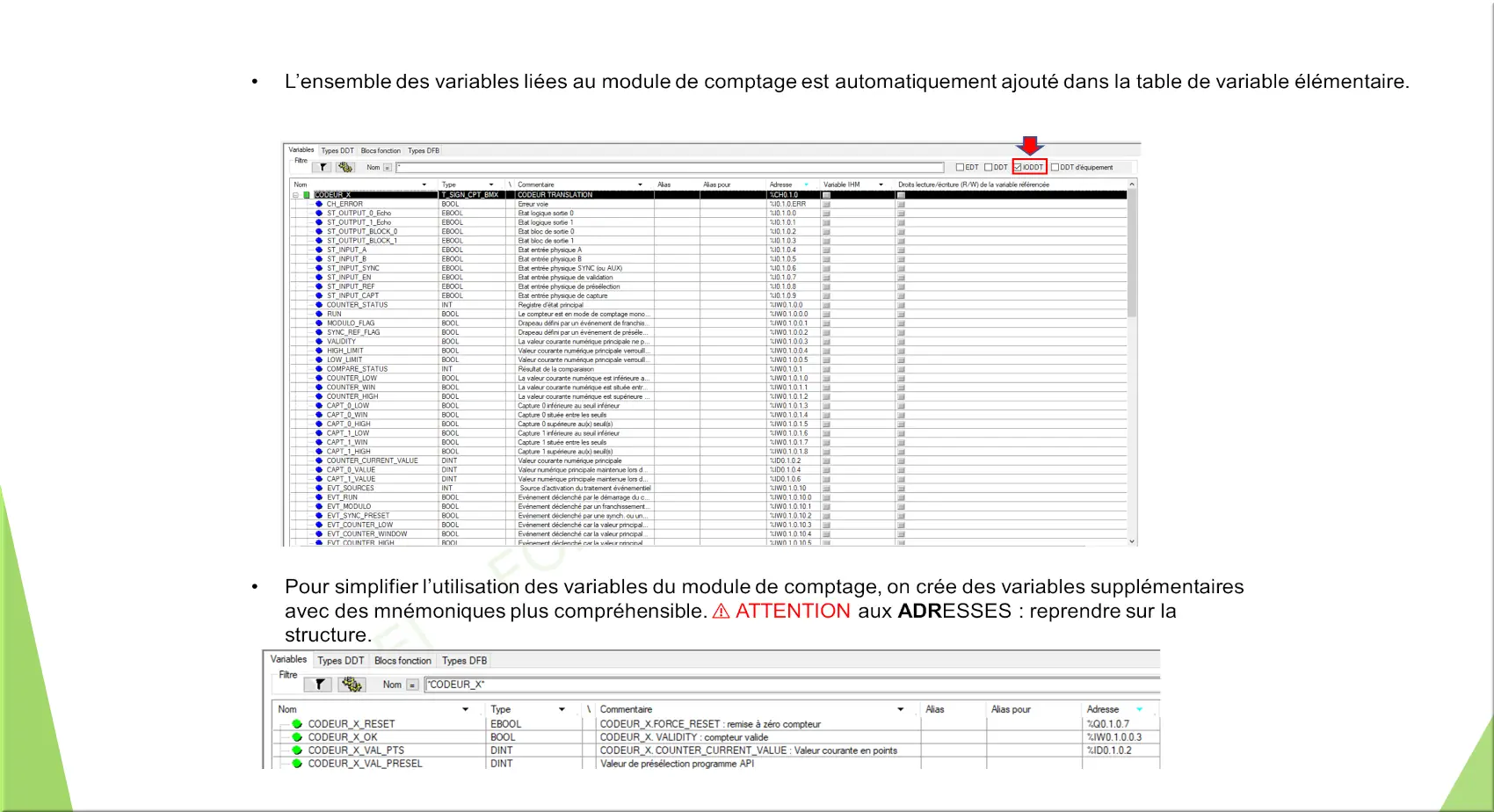This screenshot has width=1494, height=812.
Task: Click Adresse sort arrow in upper editor
Action: [x=806, y=185]
